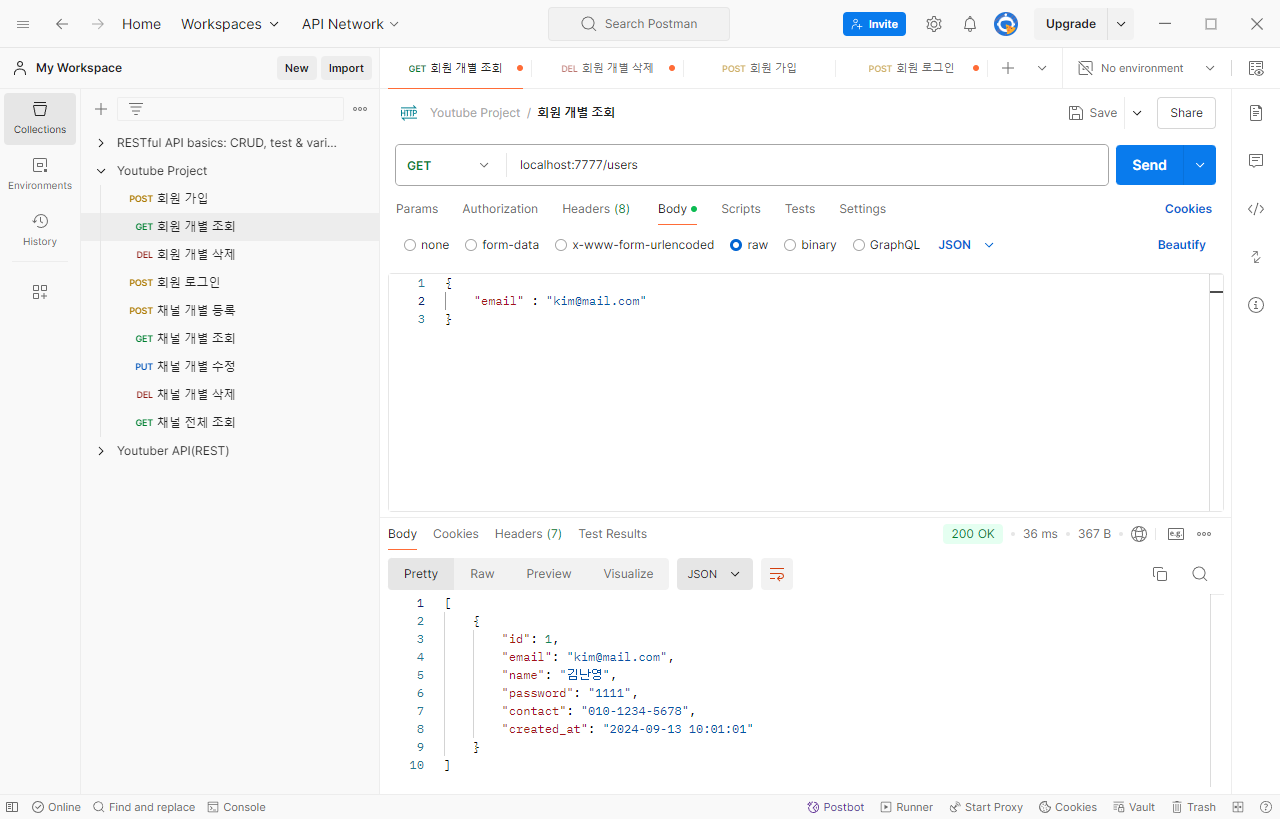Open the hamburger menu icon
Viewport: 1280px width, 819px height.
[x=23, y=24]
